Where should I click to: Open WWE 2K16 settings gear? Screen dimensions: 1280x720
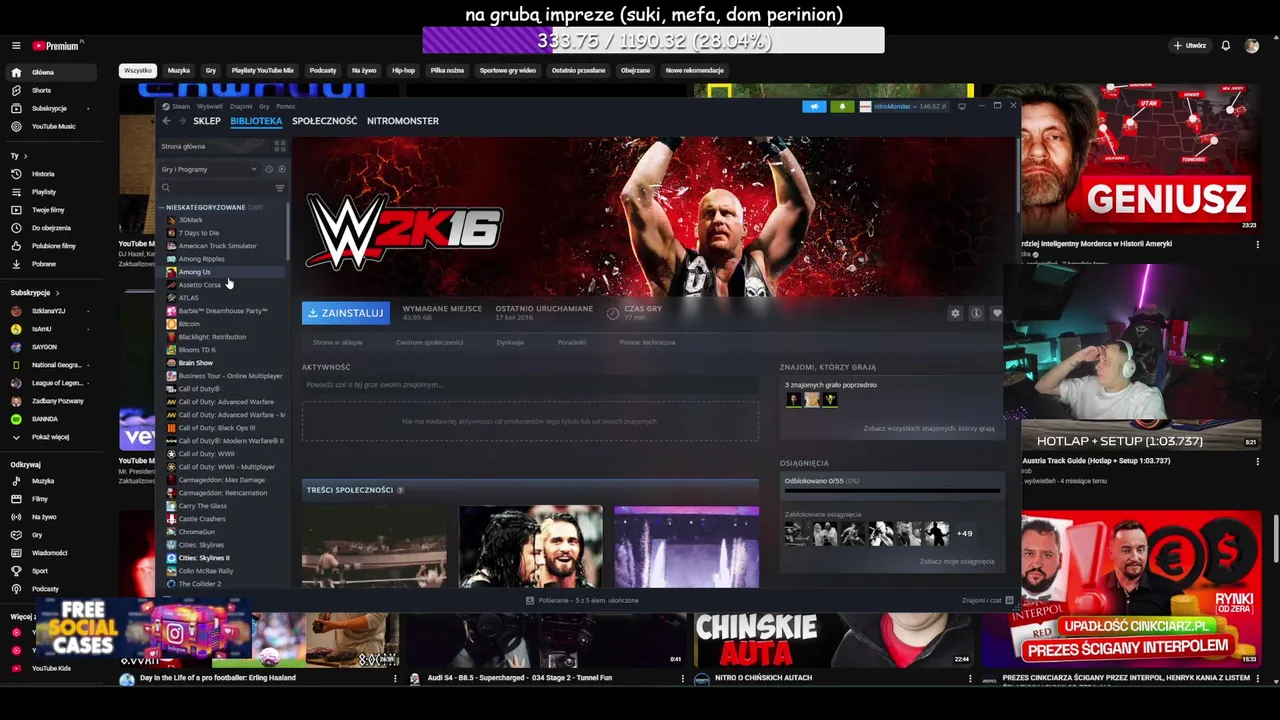pos(955,313)
